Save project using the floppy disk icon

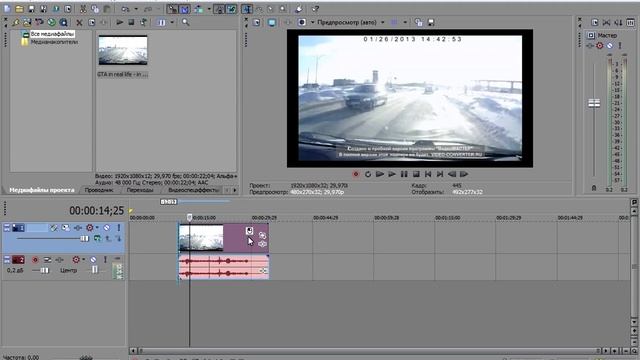click(x=31, y=9)
